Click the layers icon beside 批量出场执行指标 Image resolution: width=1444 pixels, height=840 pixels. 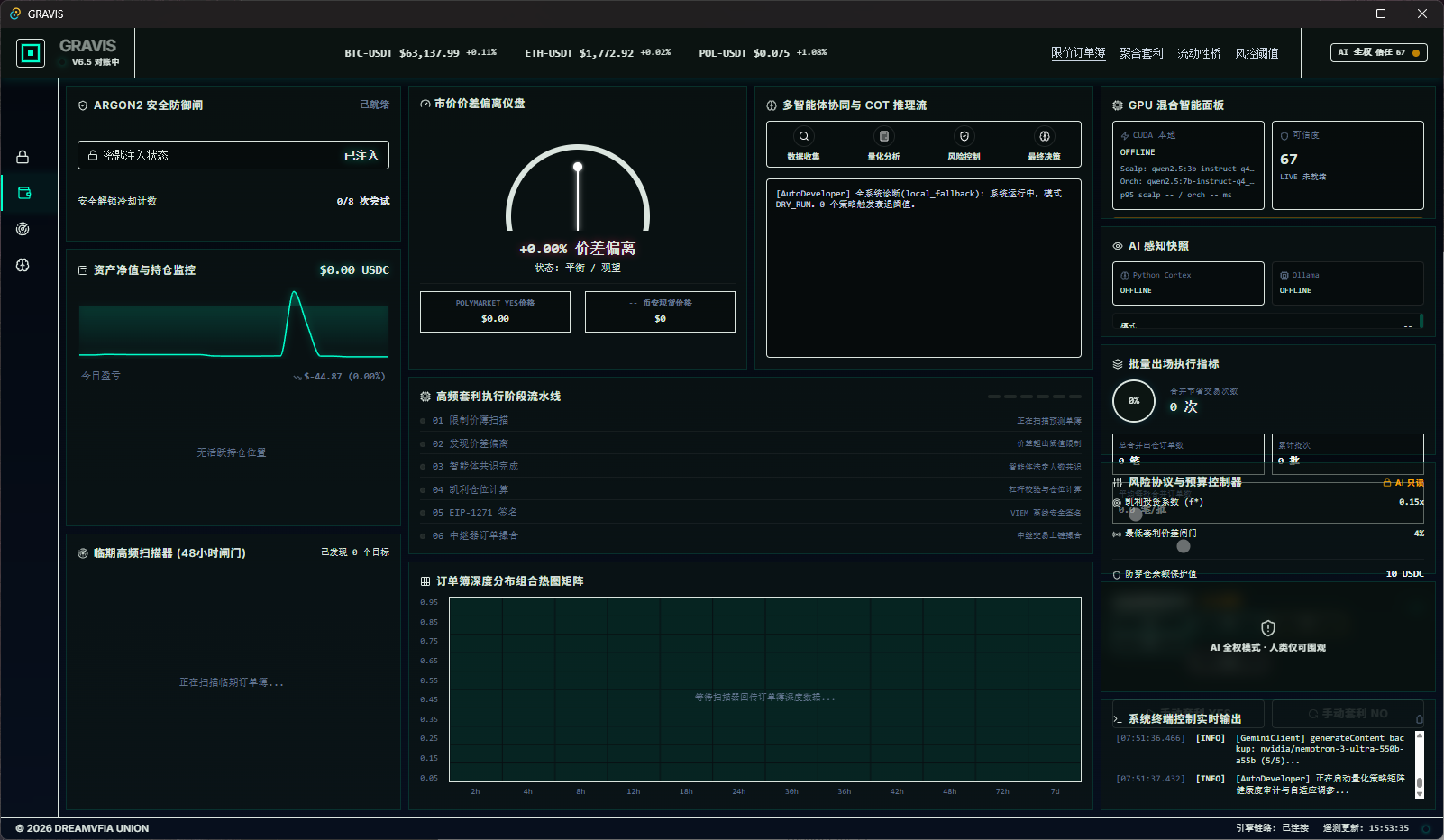coord(1118,364)
